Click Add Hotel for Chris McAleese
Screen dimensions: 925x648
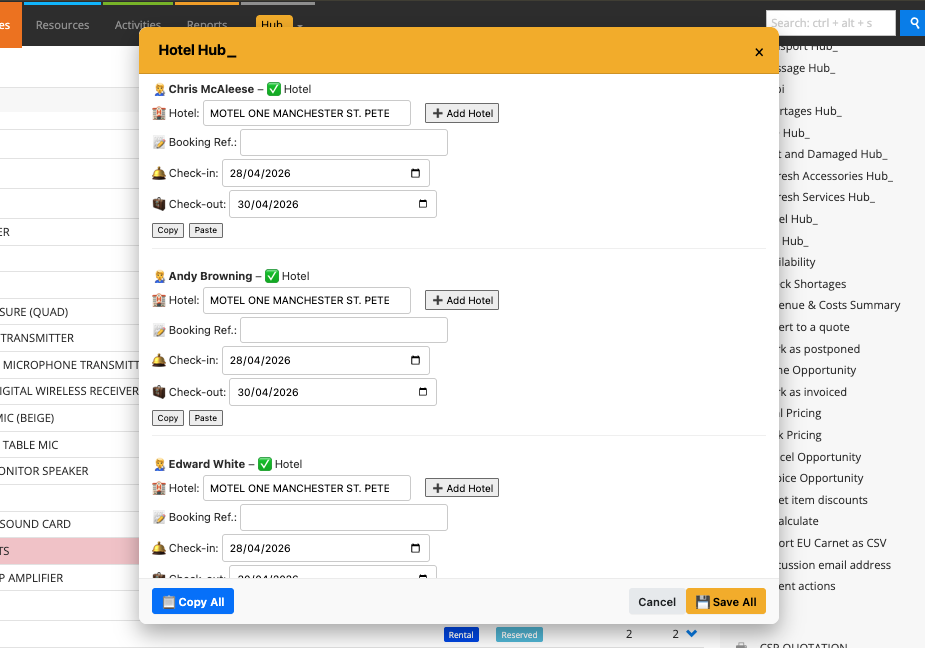pos(462,113)
